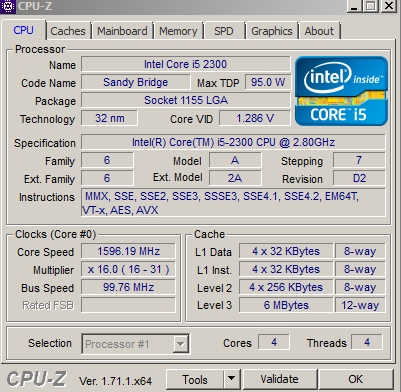
Task: Switch to the Mainboard tab
Action: click(x=122, y=31)
